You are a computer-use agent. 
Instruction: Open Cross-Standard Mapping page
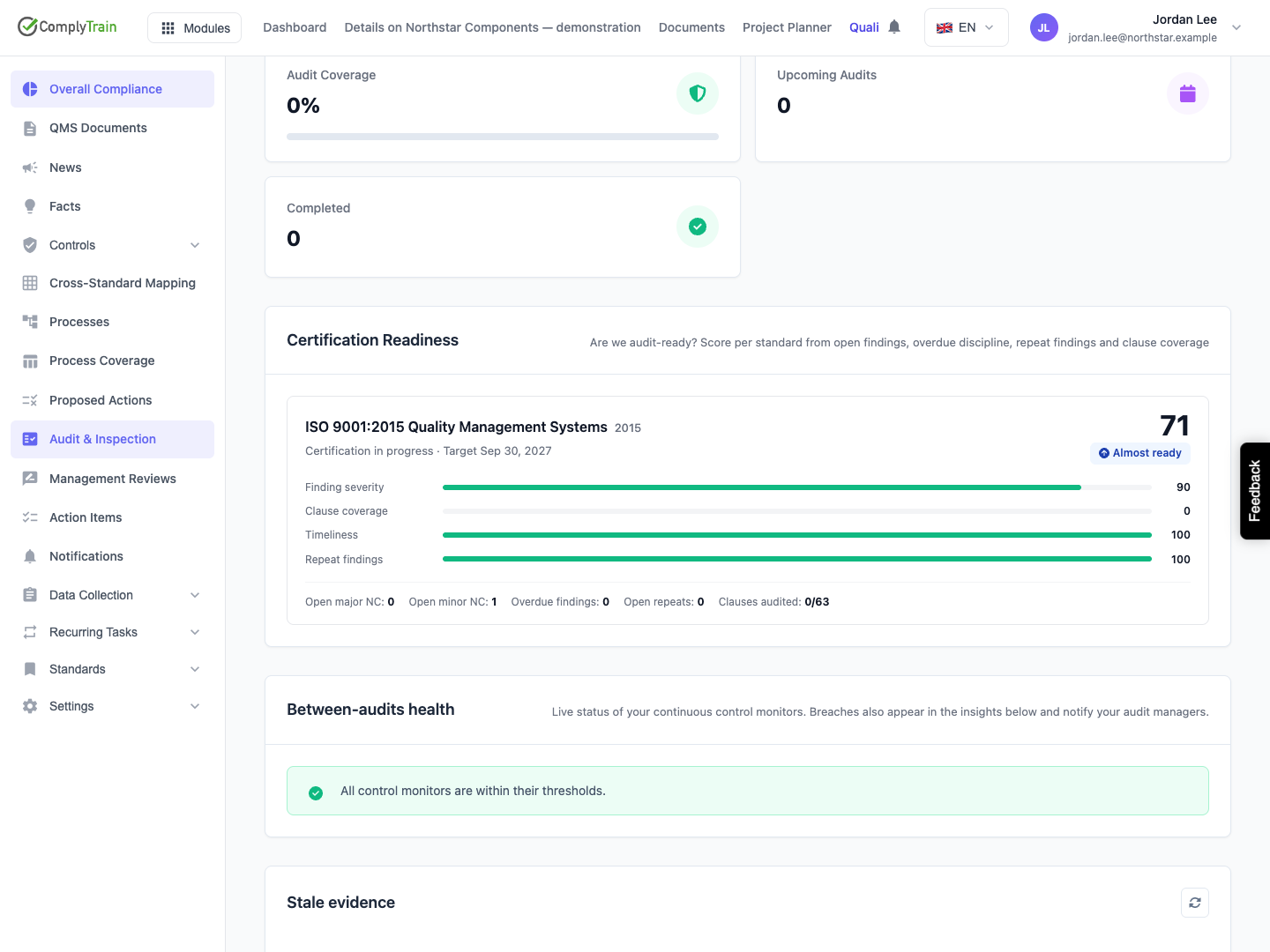coord(112,283)
